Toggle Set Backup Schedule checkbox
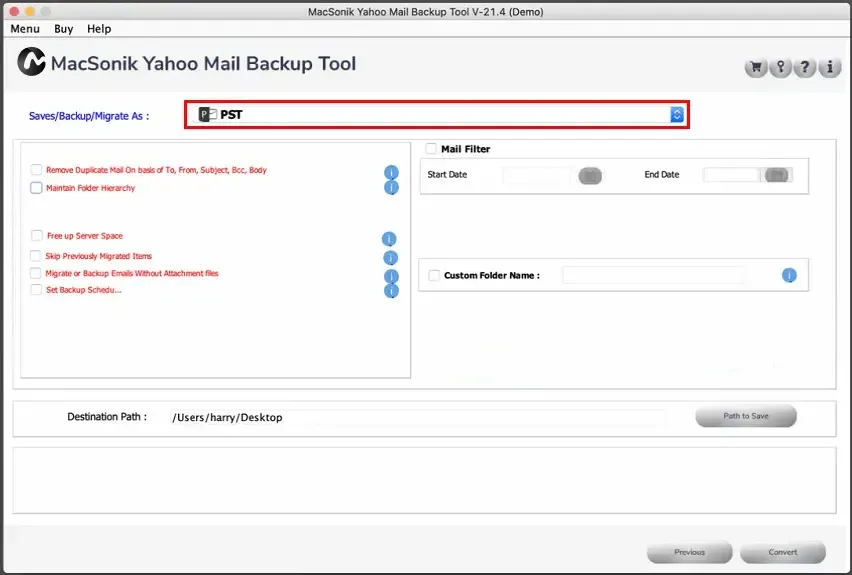852x575 pixels. click(36, 290)
